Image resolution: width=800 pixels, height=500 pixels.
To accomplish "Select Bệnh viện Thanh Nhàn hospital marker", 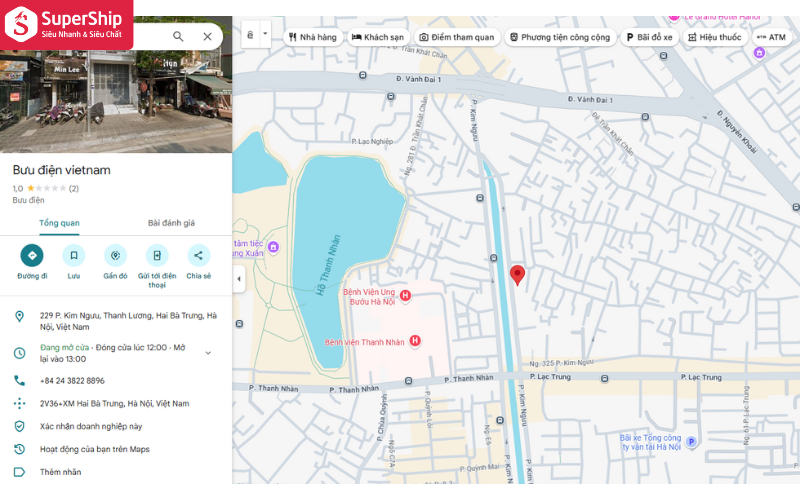I will click(x=415, y=341).
